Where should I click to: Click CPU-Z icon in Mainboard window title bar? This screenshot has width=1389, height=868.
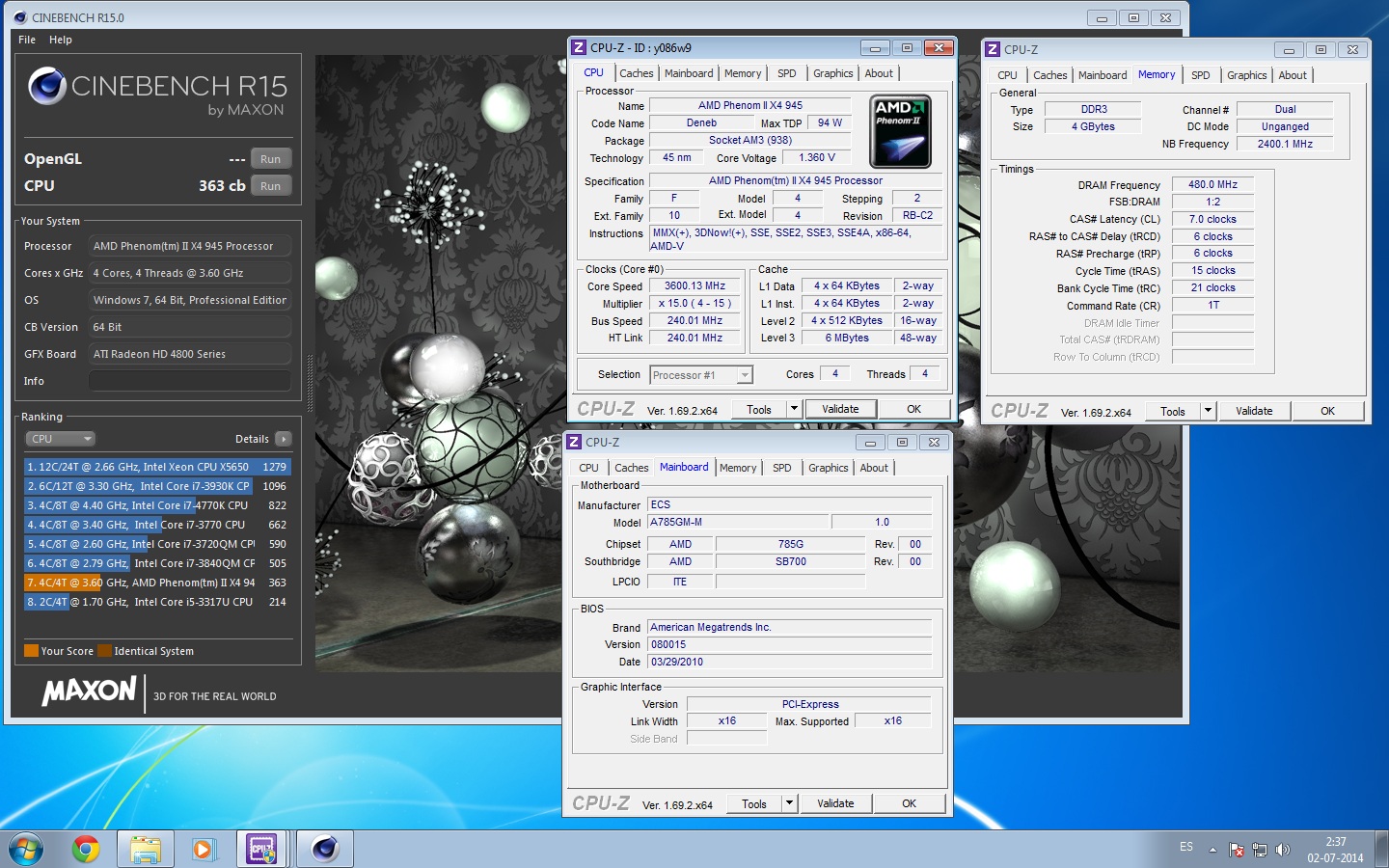pos(574,442)
